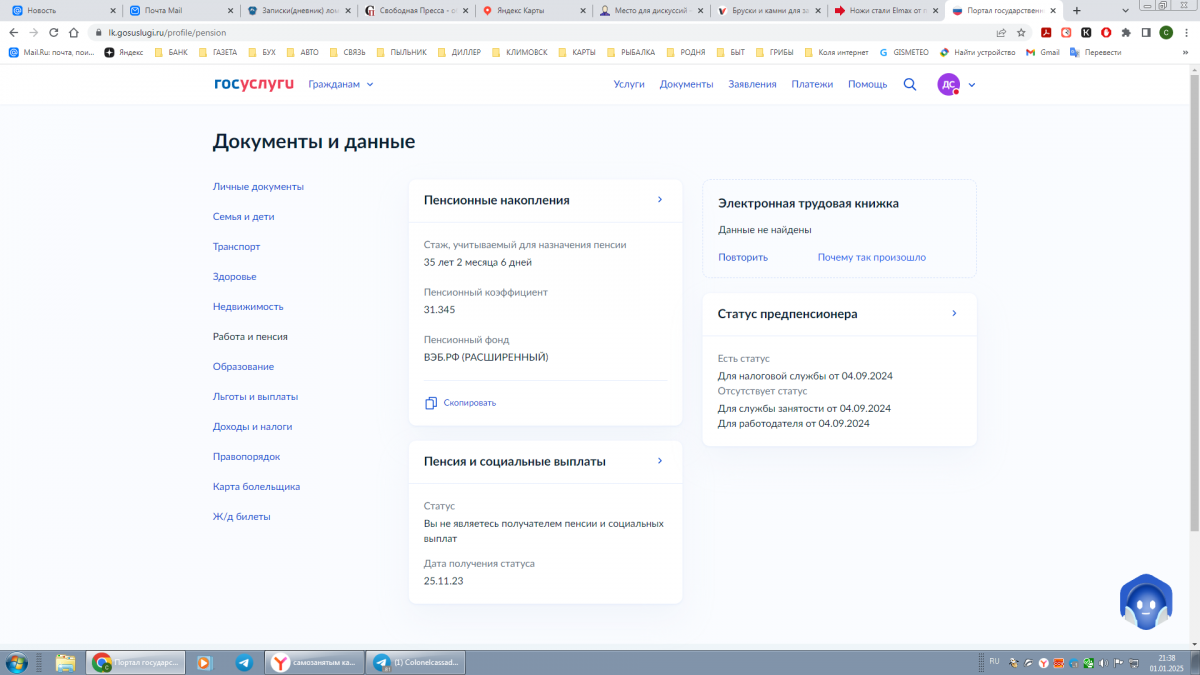Click the Повторить link
1200x675 pixels.
tap(743, 257)
